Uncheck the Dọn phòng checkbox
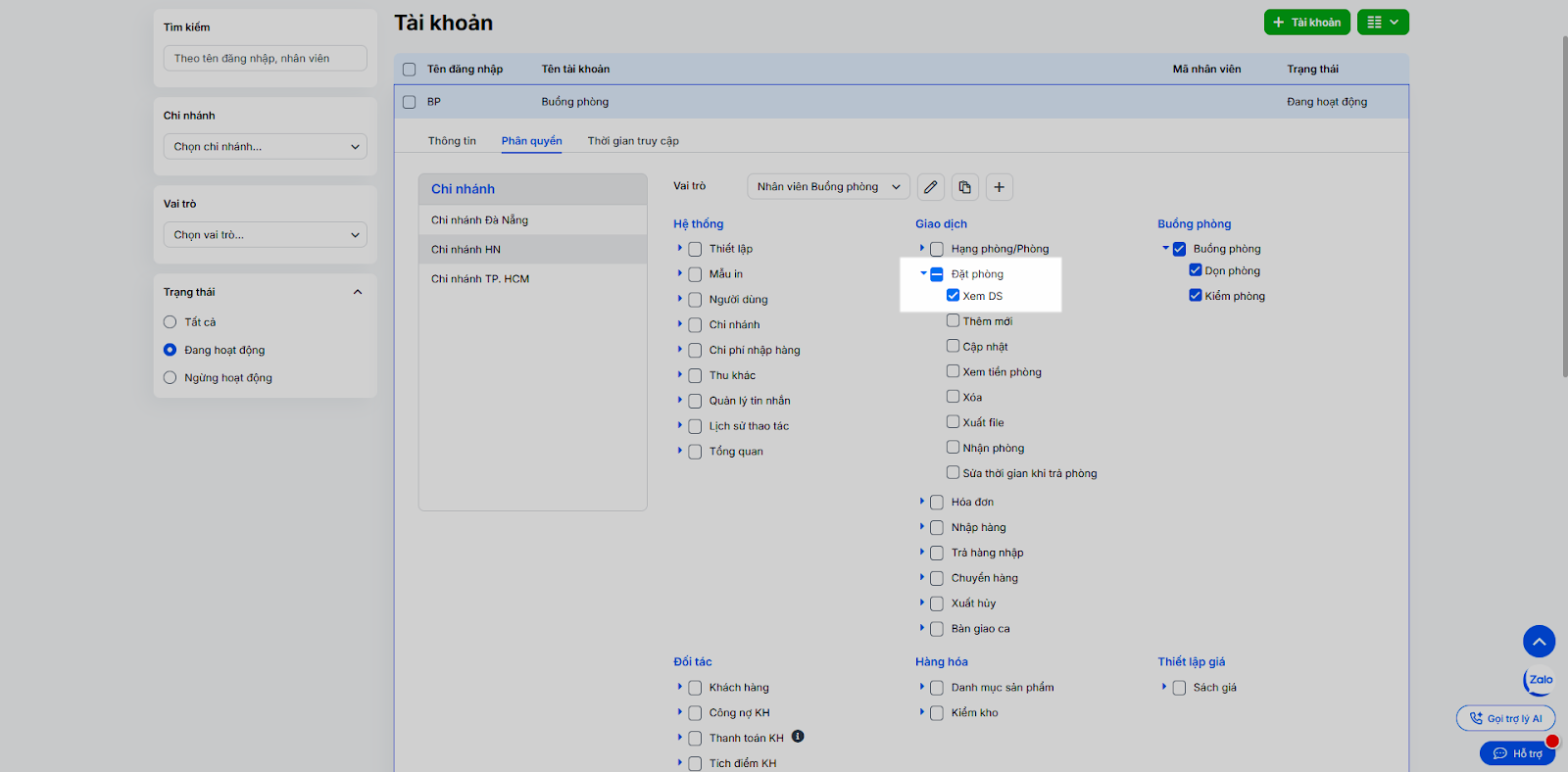This screenshot has width=1568, height=772. 1196,270
